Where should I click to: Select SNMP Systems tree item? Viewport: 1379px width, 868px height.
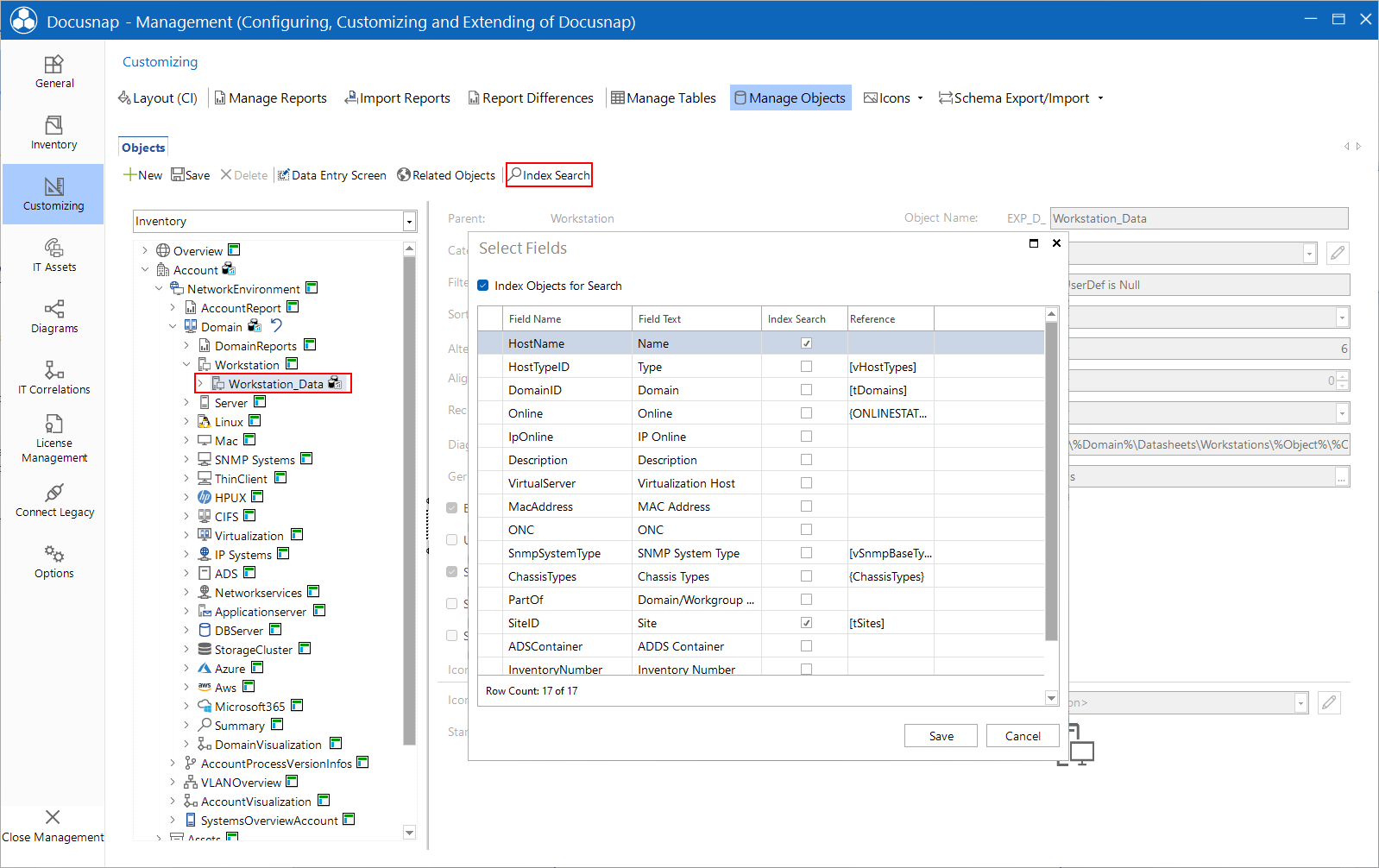point(255,460)
